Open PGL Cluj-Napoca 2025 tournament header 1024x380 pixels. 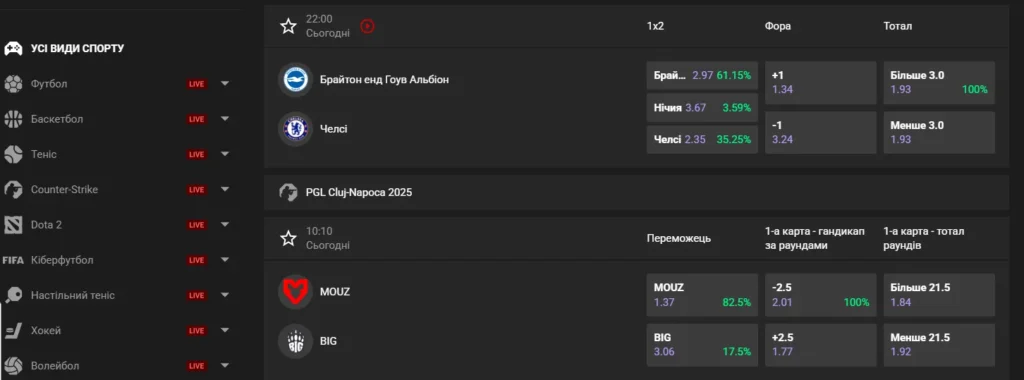(x=637, y=193)
